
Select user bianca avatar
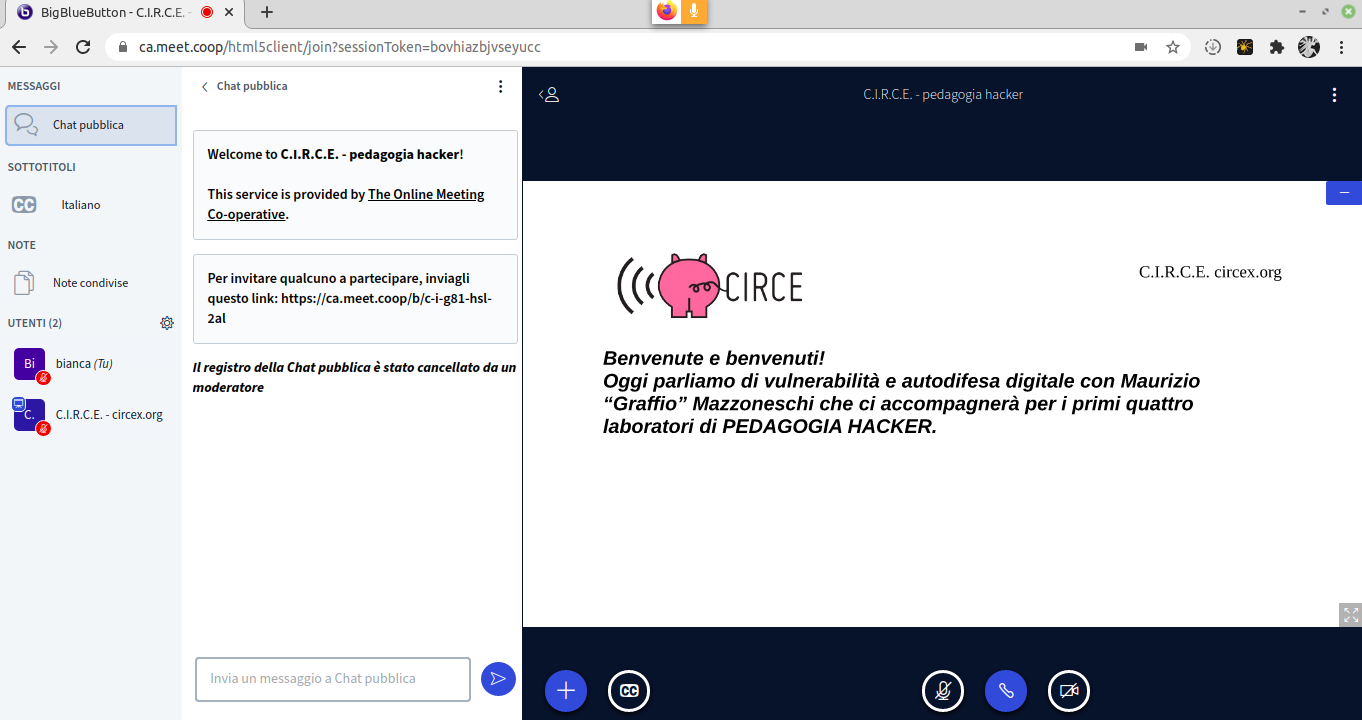29,364
